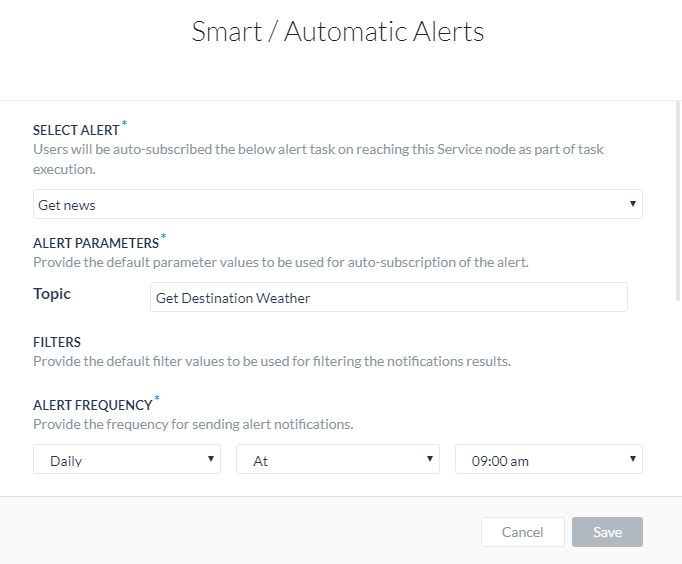Click the Alert Frequency required asterisk
Viewport: 682px width, 564px height.
pos(157,397)
